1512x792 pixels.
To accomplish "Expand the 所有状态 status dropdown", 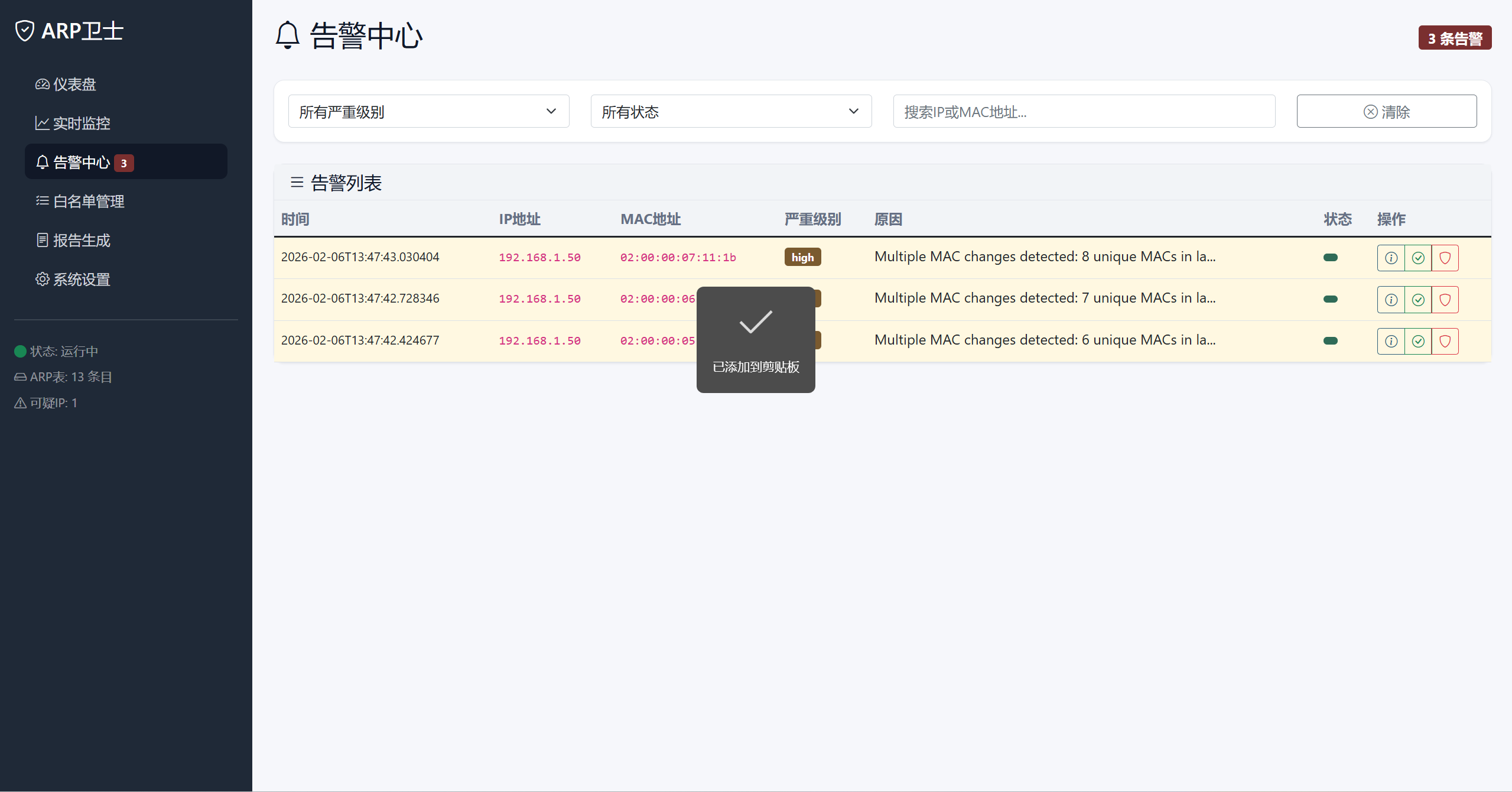I will tap(731, 111).
